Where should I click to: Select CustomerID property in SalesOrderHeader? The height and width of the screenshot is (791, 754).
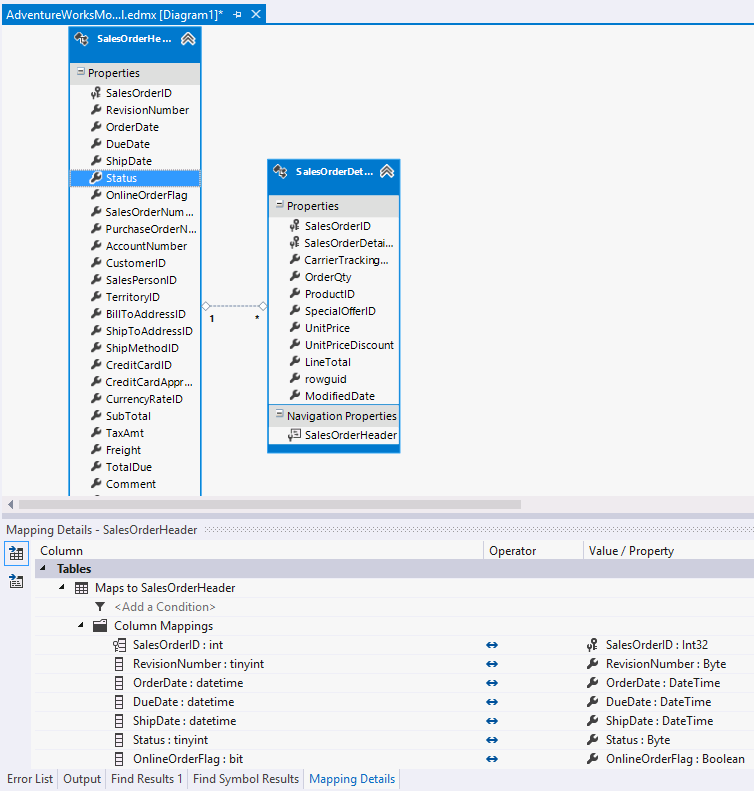tap(136, 263)
